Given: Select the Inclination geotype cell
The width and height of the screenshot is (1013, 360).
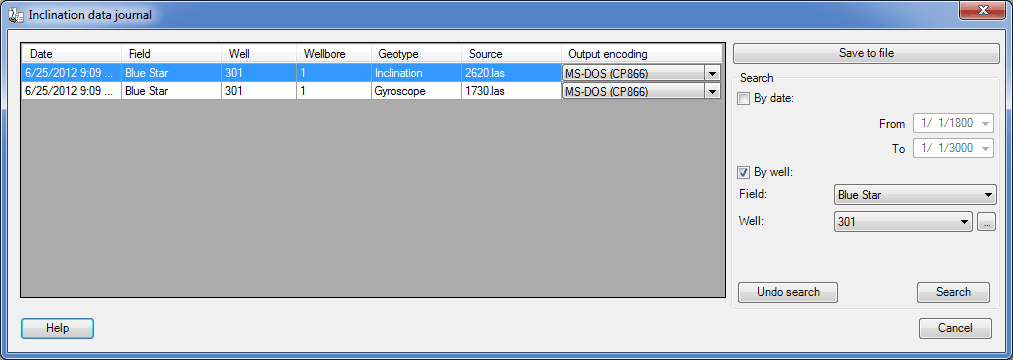Looking at the screenshot, I should click(416, 73).
